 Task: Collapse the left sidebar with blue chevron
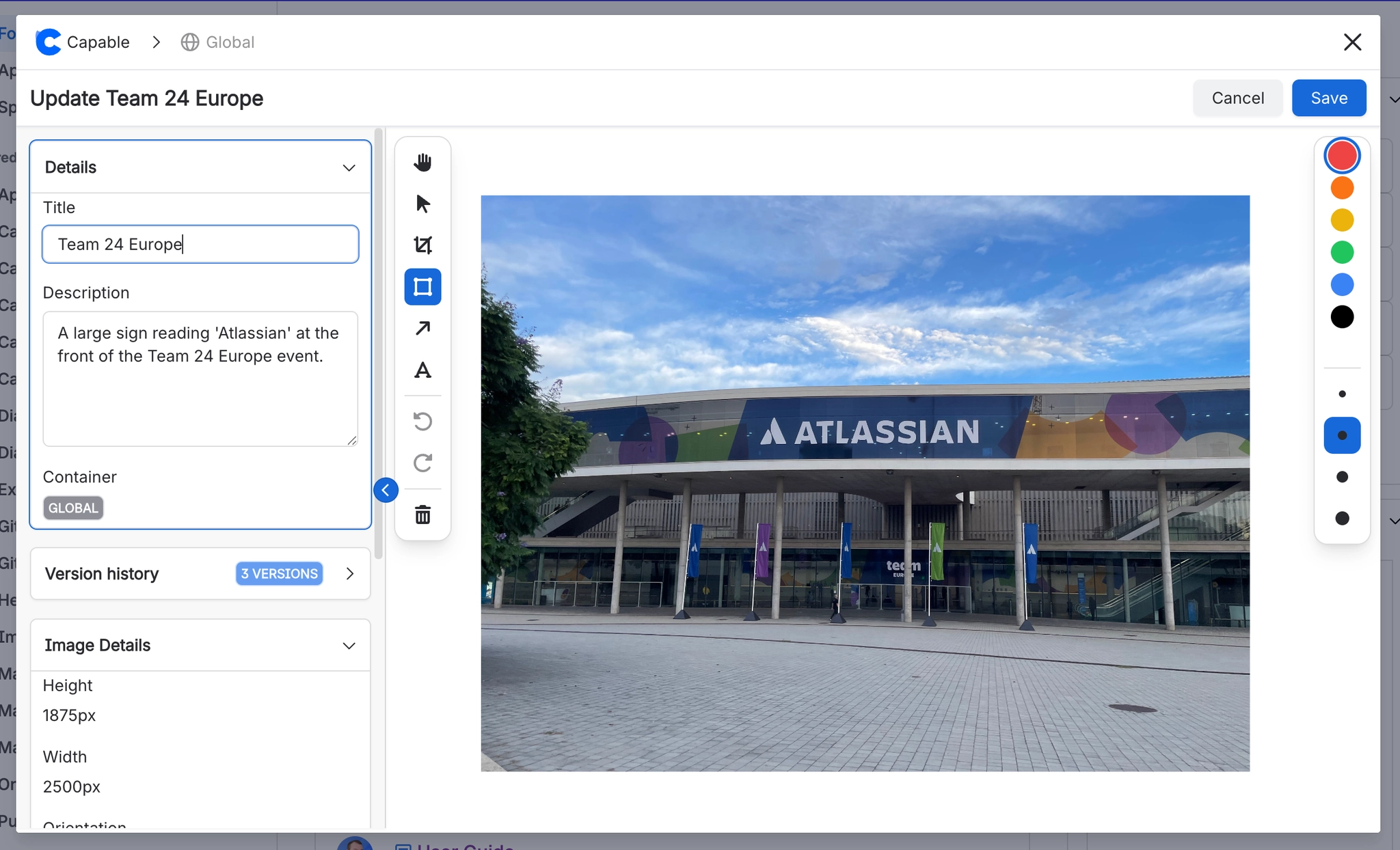tap(386, 490)
